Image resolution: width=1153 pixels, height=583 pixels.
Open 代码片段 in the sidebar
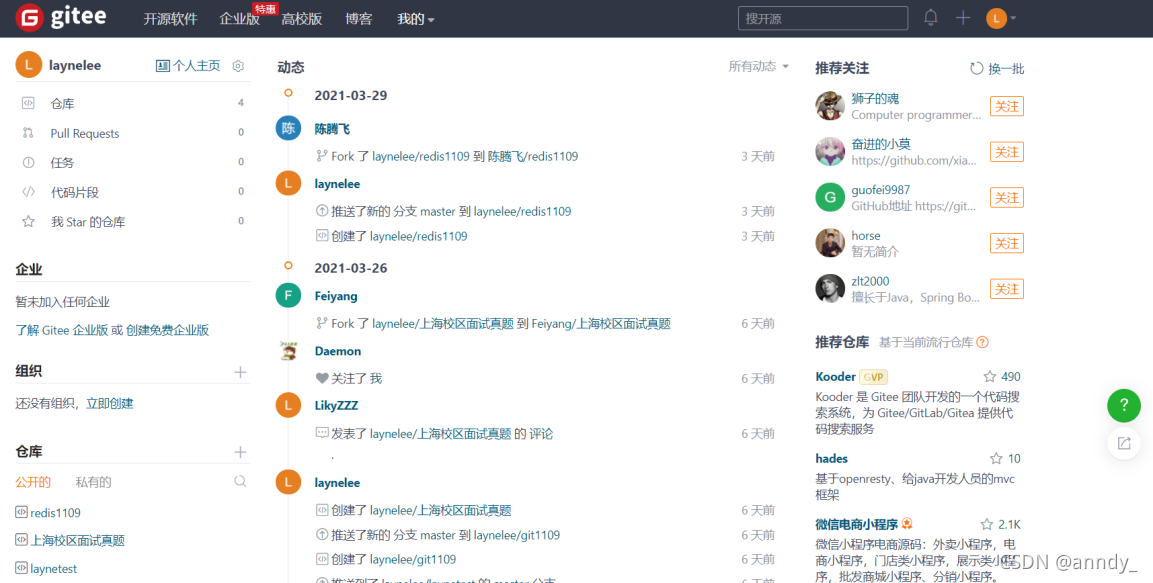coord(74,192)
